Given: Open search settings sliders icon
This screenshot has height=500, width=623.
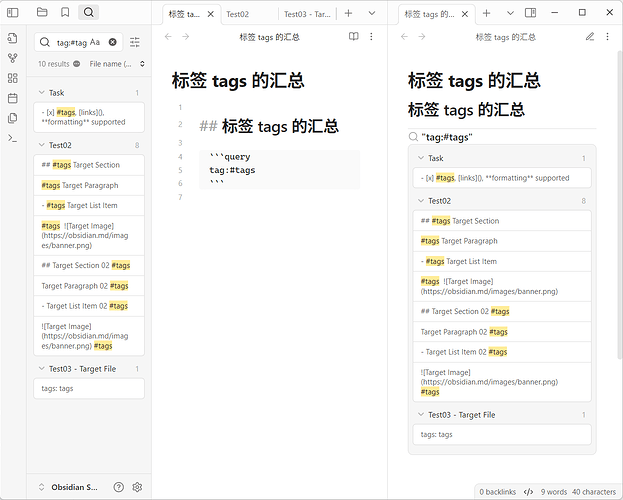Looking at the screenshot, I should tap(135, 42).
